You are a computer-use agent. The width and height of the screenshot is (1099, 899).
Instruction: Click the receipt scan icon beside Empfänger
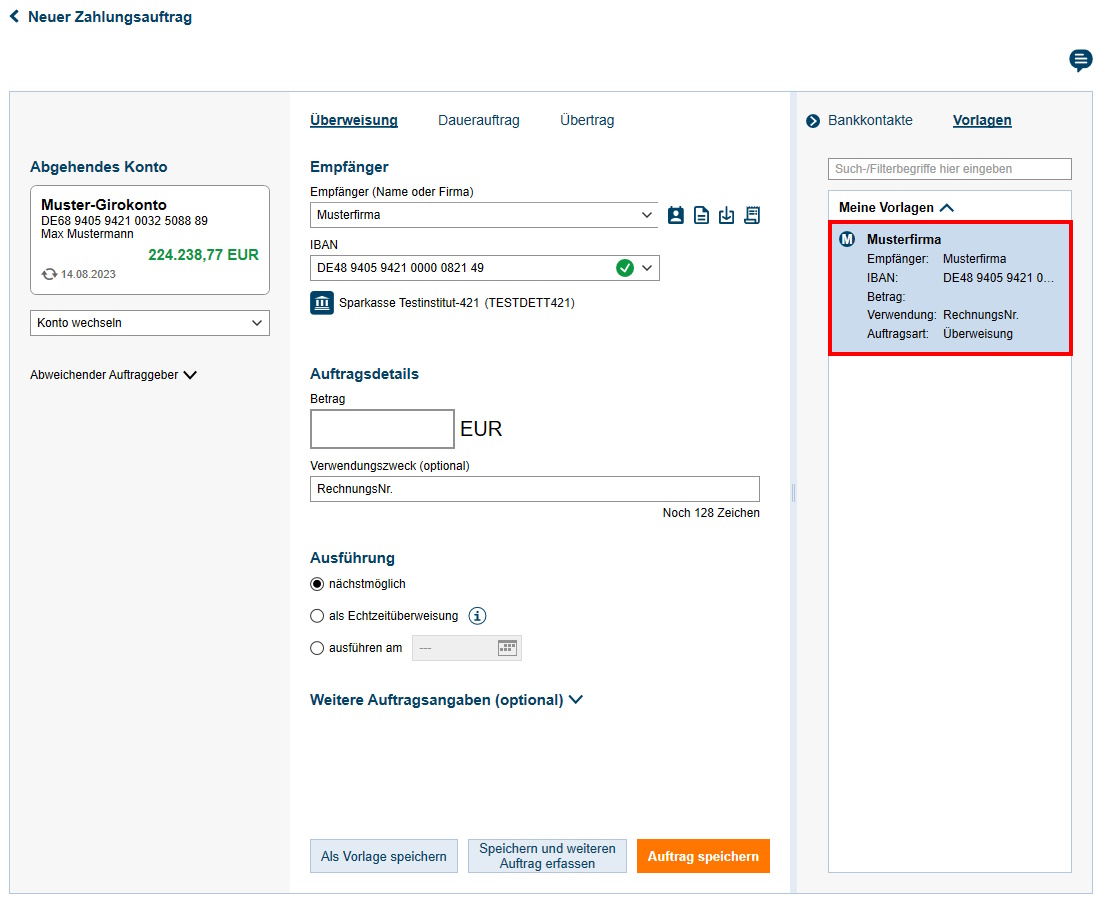tap(752, 215)
